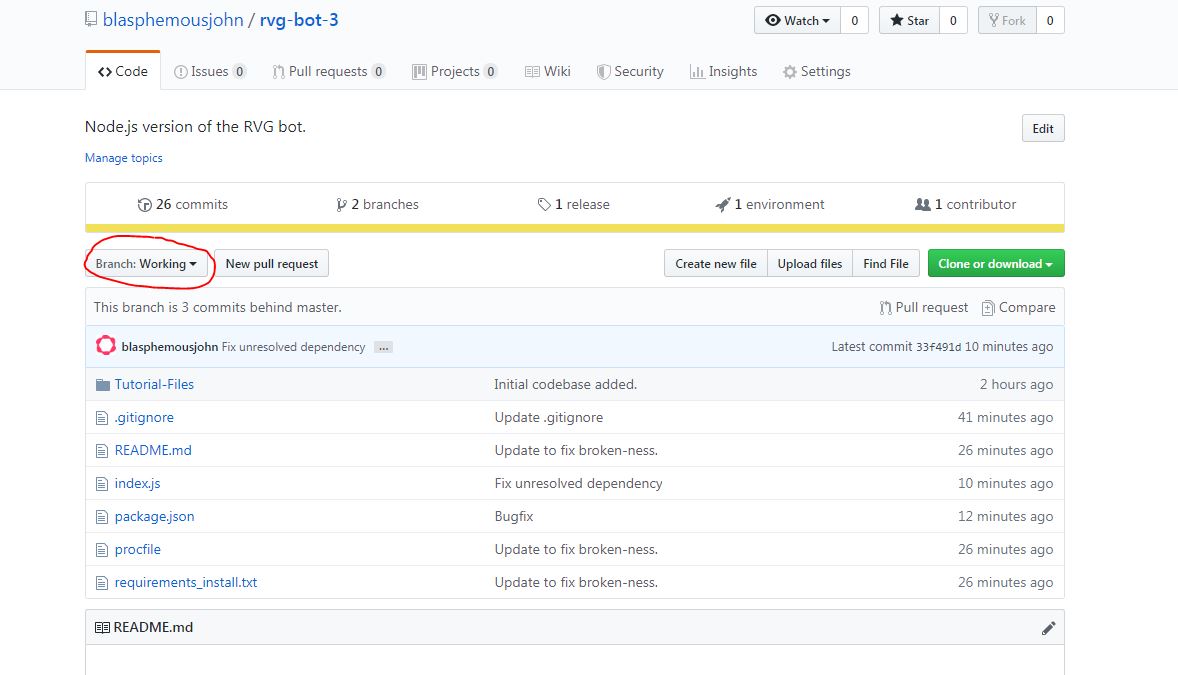
Task: Open the Tutorial-Files folder
Action: coord(154,384)
